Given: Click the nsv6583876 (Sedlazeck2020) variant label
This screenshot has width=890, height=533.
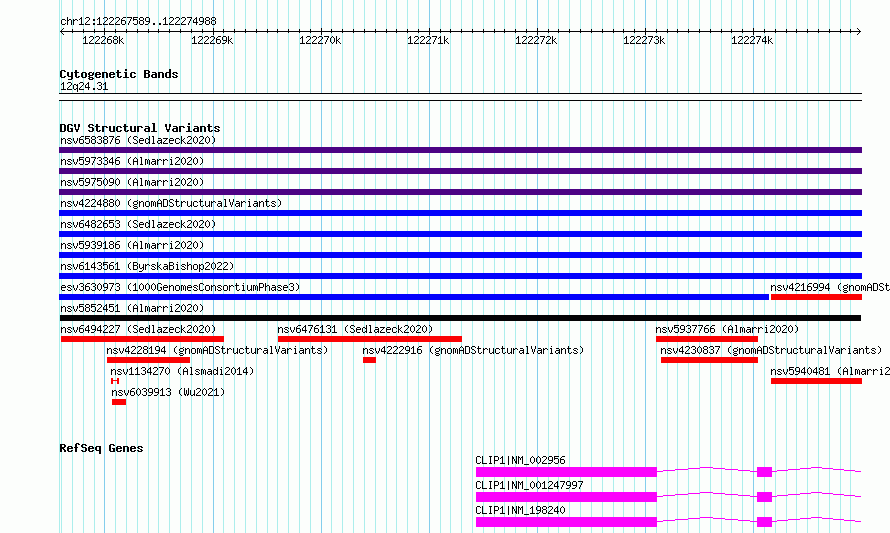Looking at the screenshot, I should 138,140.
